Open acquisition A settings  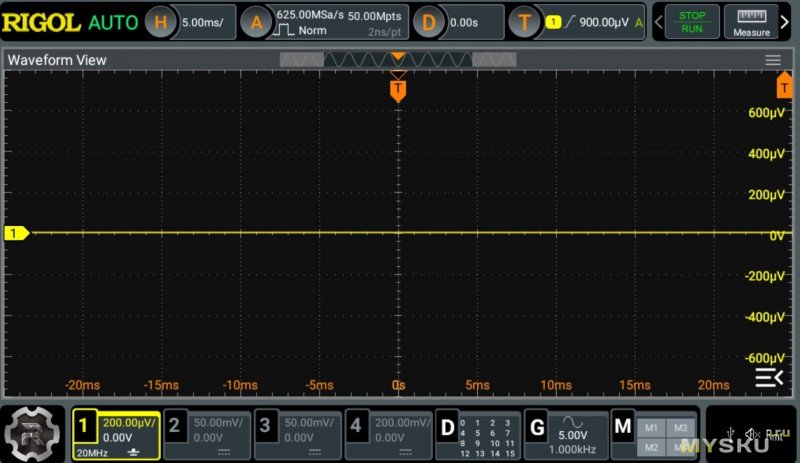coord(257,21)
